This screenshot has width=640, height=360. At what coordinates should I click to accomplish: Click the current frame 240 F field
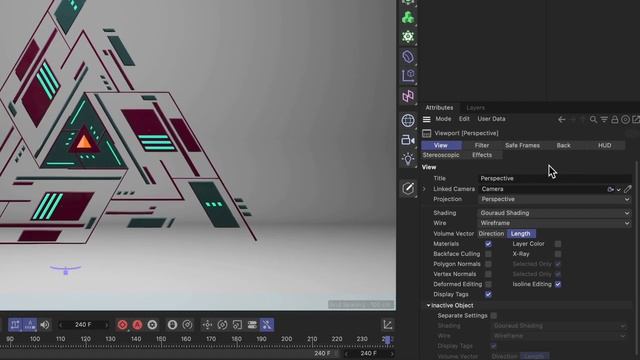point(83,325)
